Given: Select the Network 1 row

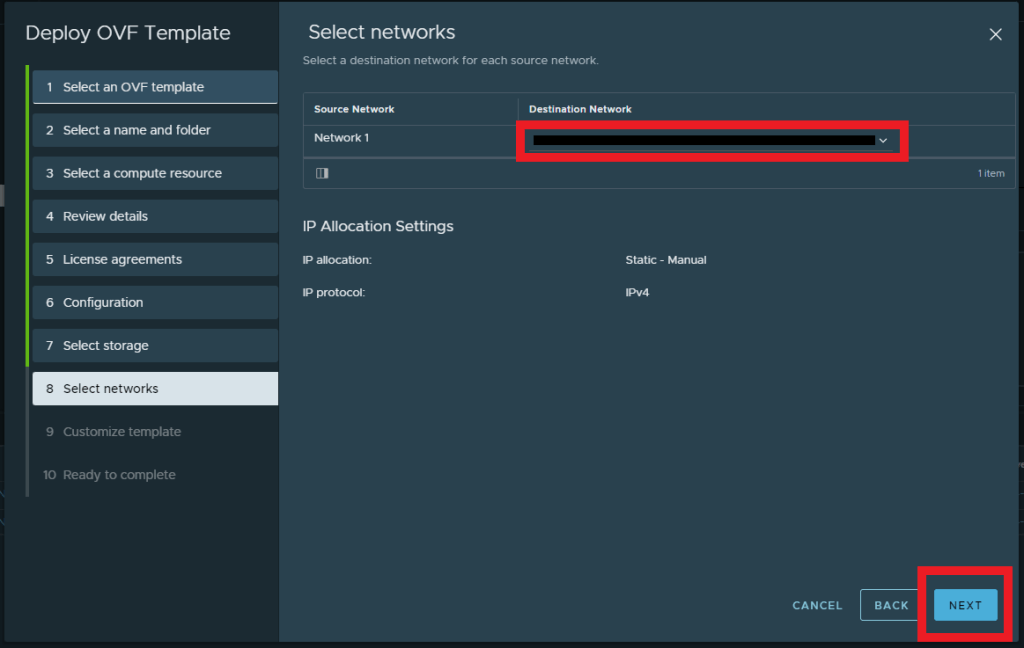Looking at the screenshot, I should click(x=341, y=138).
